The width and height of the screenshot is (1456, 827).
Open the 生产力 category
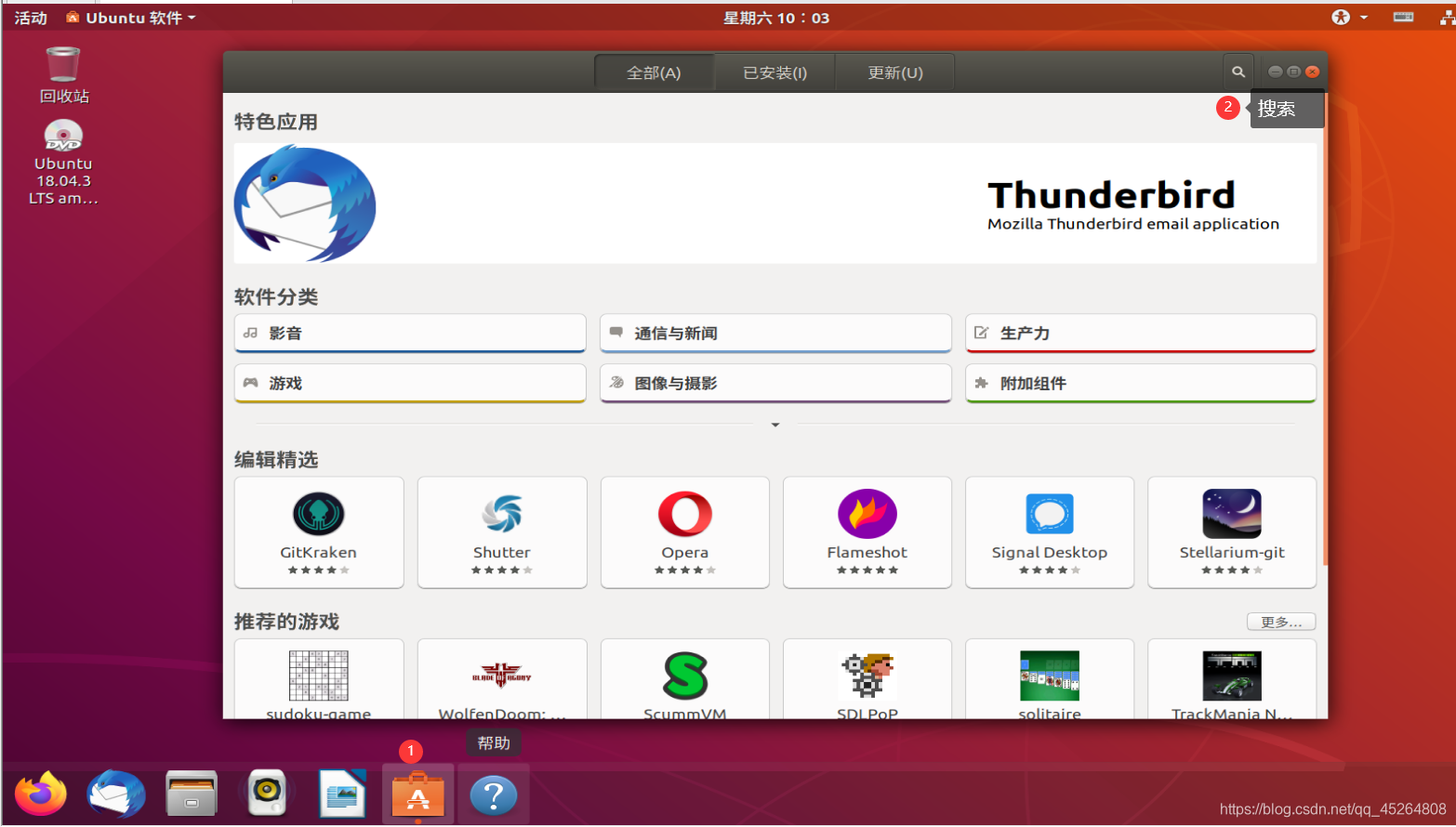click(1139, 333)
